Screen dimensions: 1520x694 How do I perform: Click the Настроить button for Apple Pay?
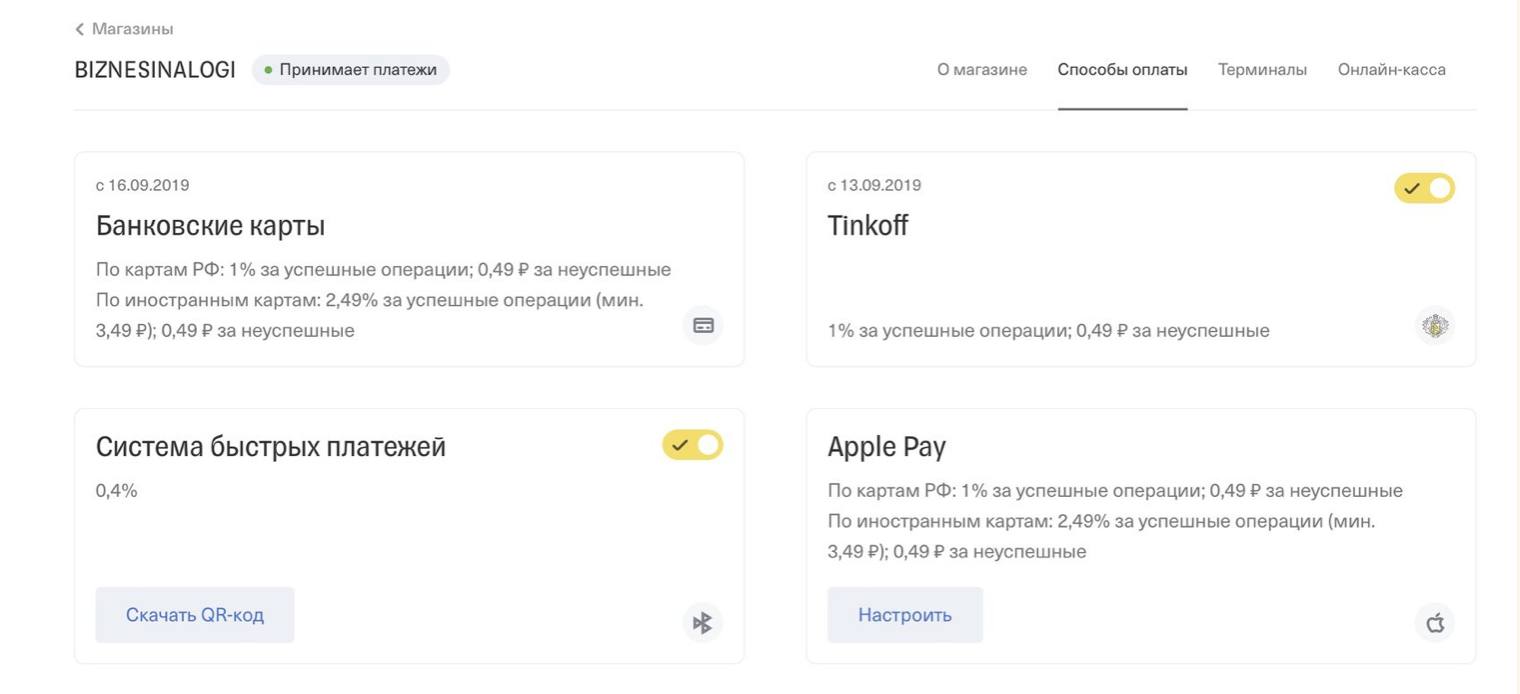tap(905, 615)
